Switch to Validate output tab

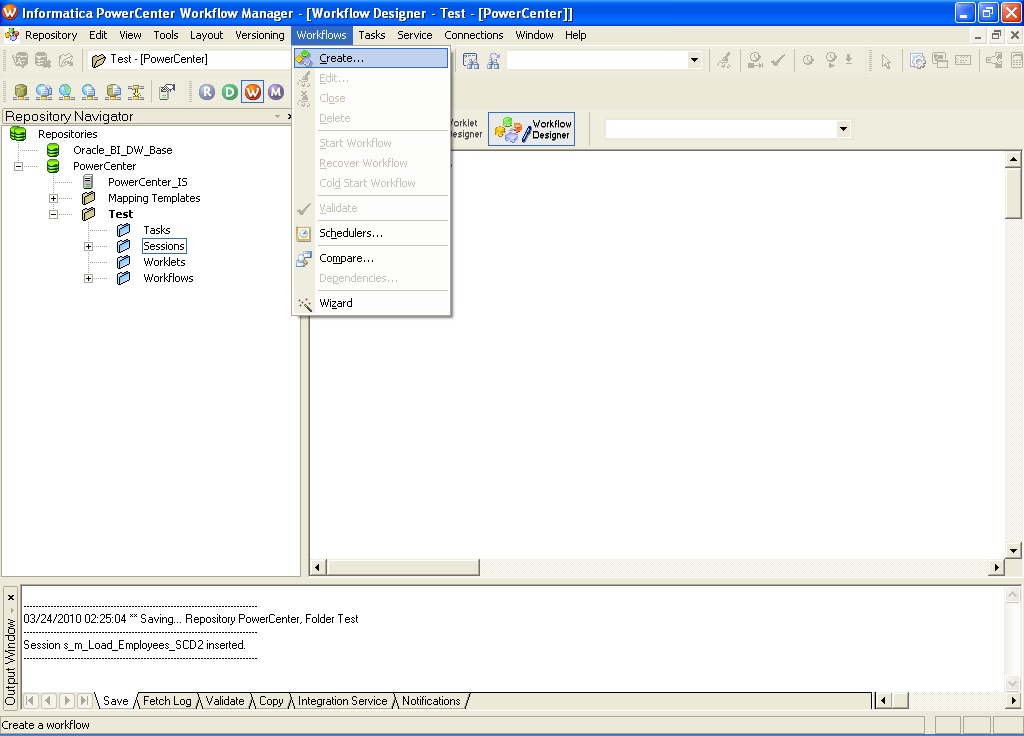[x=225, y=701]
